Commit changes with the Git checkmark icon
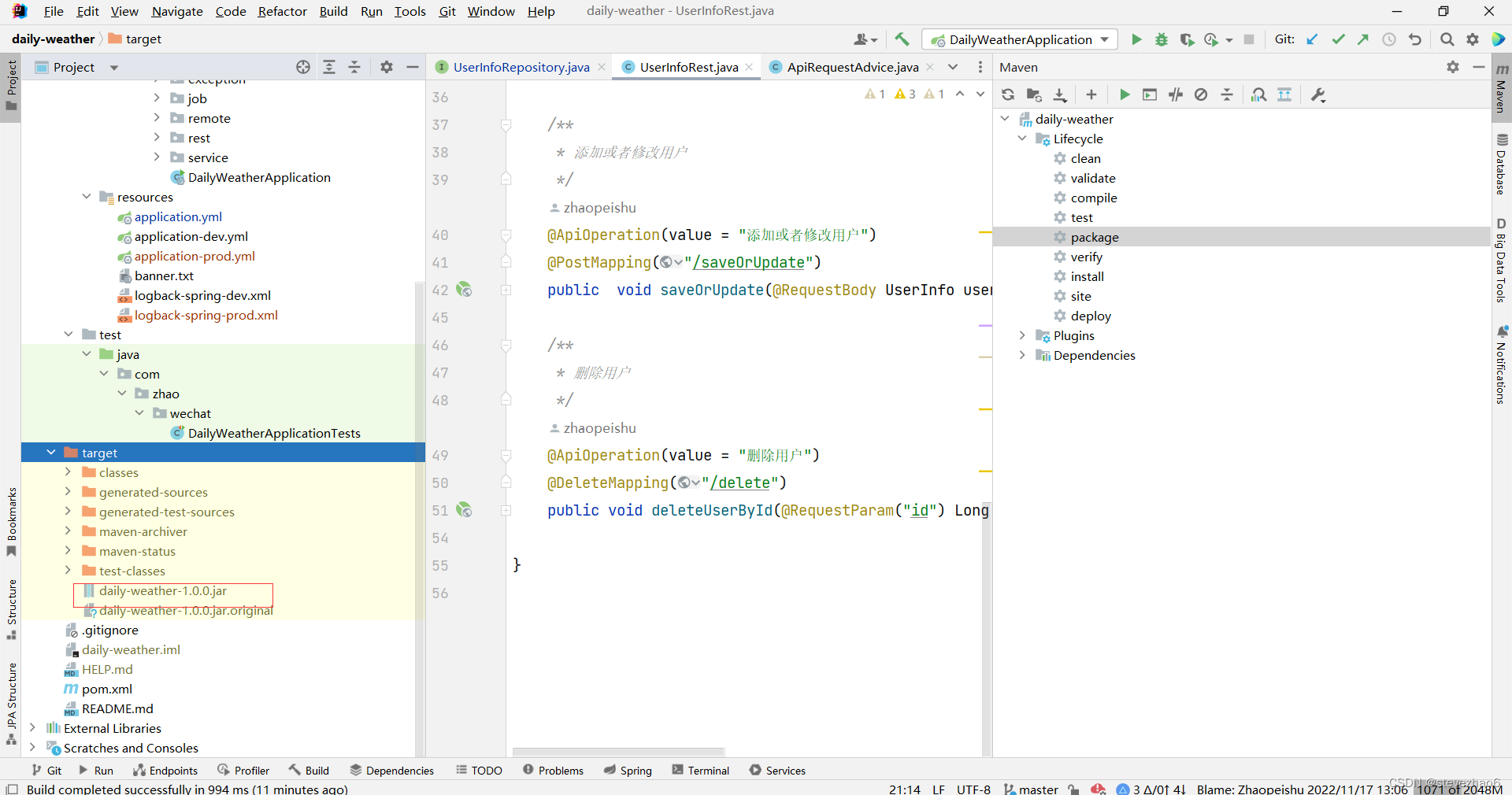The image size is (1512, 795). [1338, 39]
